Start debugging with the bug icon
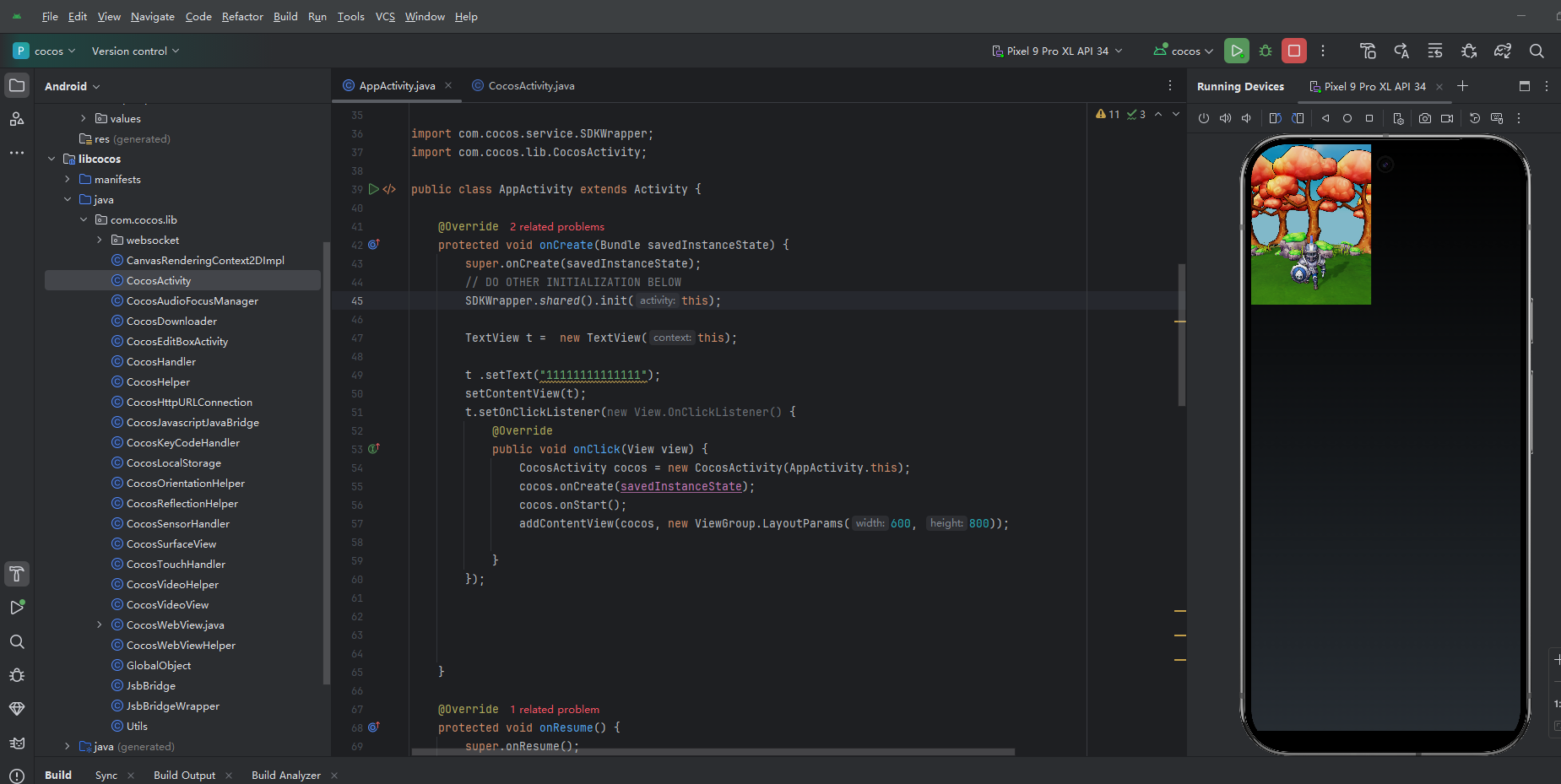Viewport: 1561px width, 784px height. coord(1265,51)
